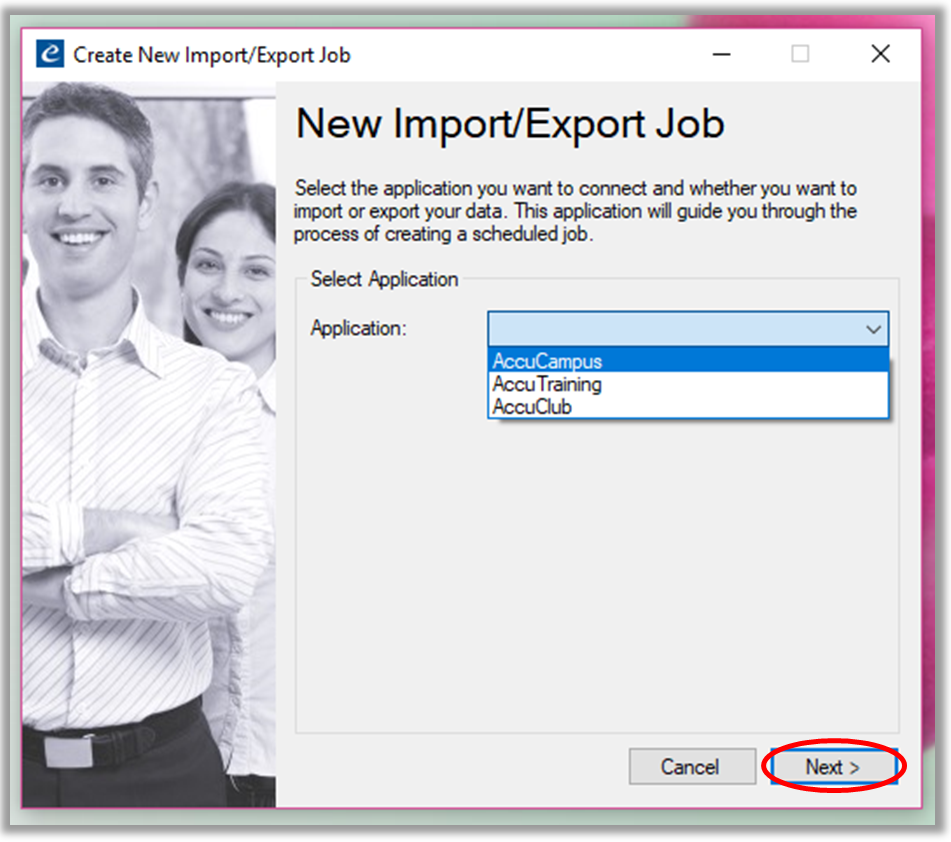This screenshot has height=842, width=951.
Task: Click the app logo icon in title bar
Action: [50, 54]
